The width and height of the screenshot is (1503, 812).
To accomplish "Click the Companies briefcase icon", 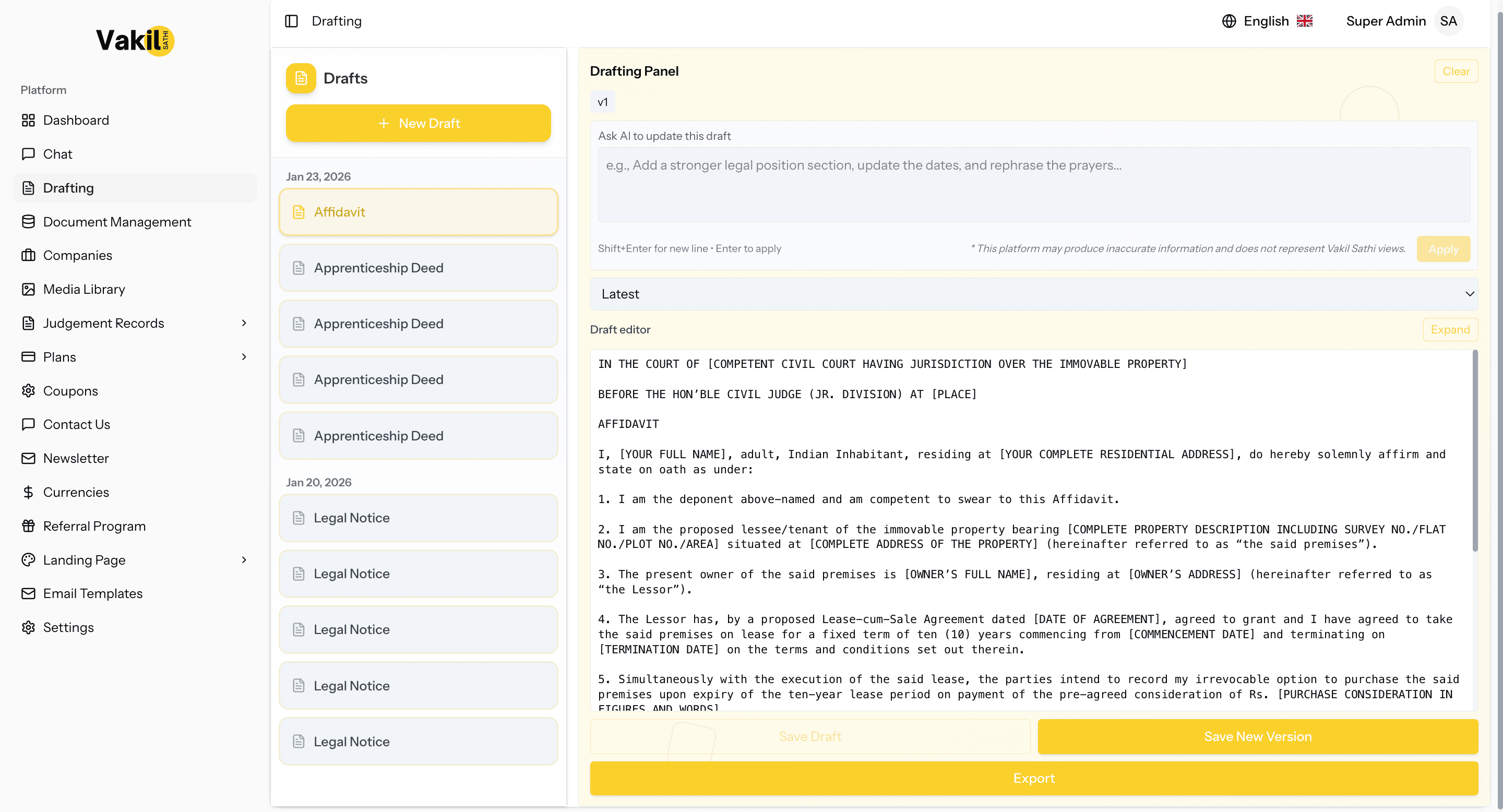I will tap(28, 256).
